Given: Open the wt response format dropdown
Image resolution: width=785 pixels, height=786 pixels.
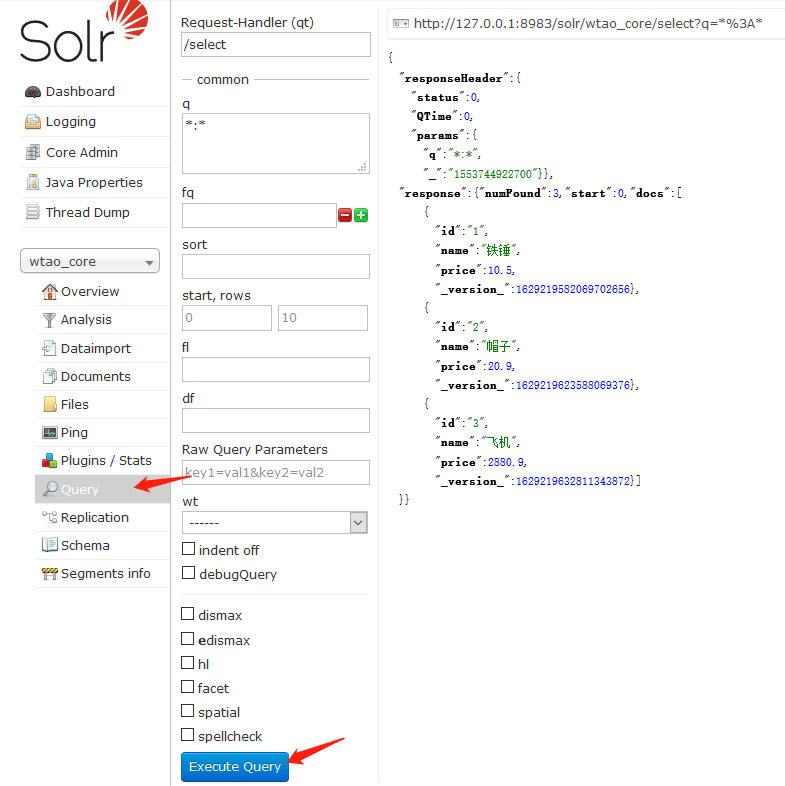Looking at the screenshot, I should (x=275, y=523).
